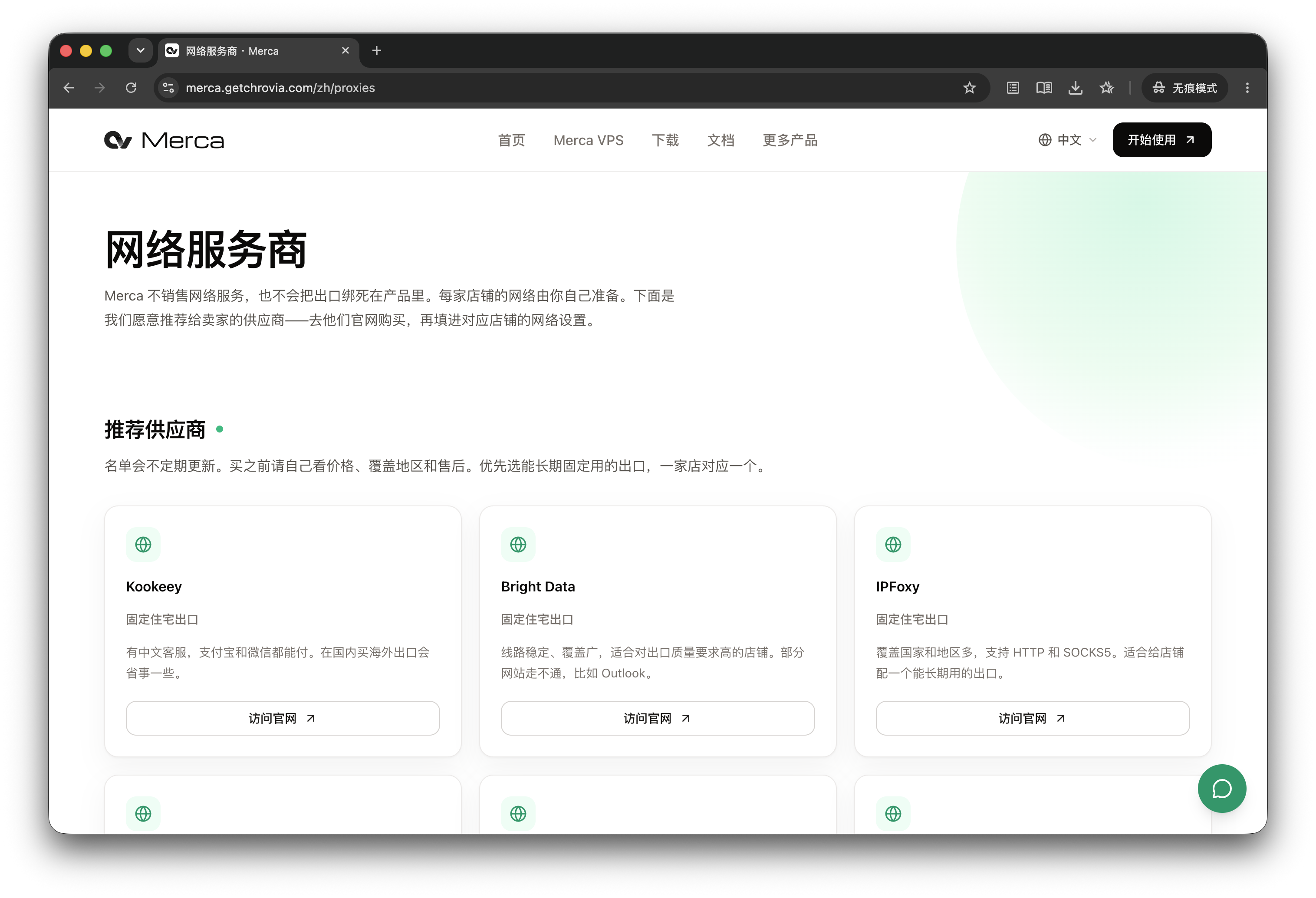1316x898 pixels.
Task: Select the 网络服务商 · Merca tab
Action: point(259,51)
